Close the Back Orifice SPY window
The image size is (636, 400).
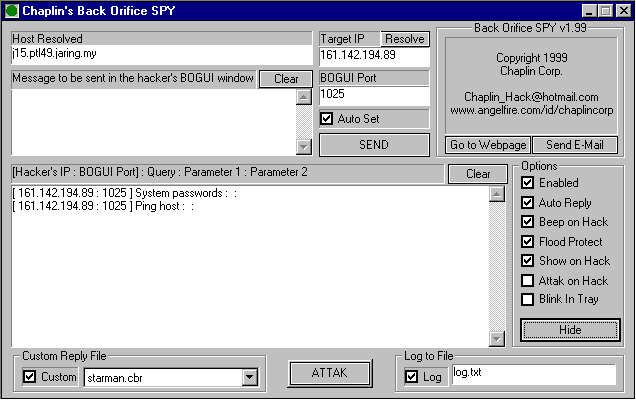[x=623, y=11]
